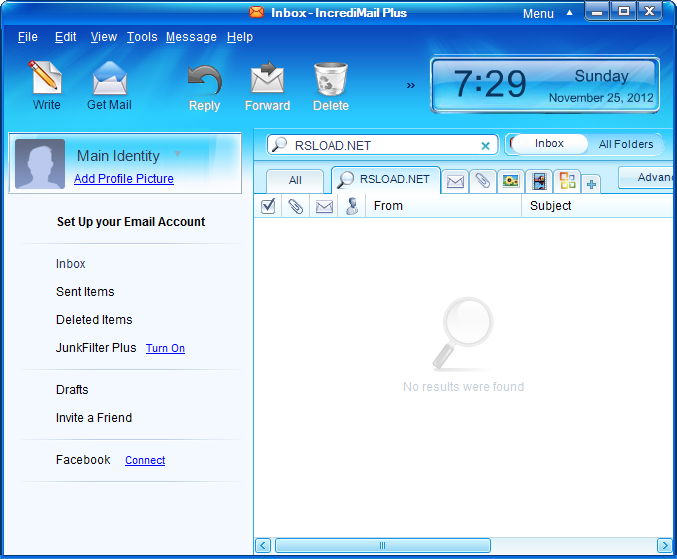Image resolution: width=677 pixels, height=559 pixels.
Task: Open Deleted Items folder
Action: click(x=94, y=320)
